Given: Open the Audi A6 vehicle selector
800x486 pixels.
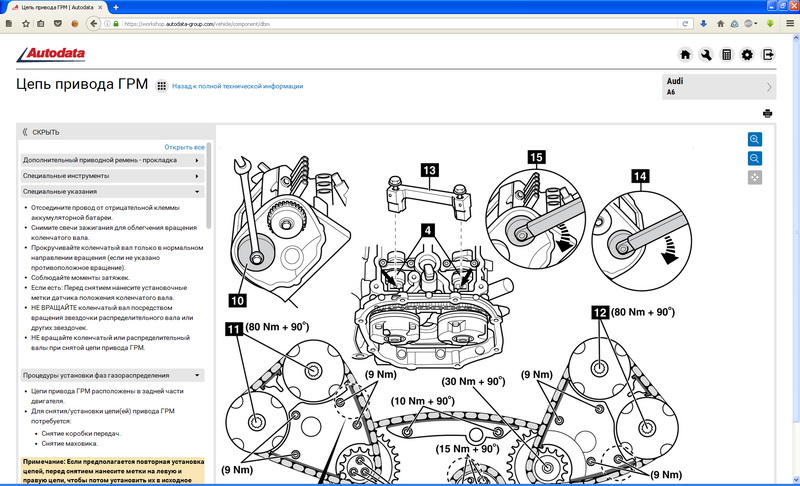Looking at the screenshot, I should pyautogui.click(x=720, y=87).
